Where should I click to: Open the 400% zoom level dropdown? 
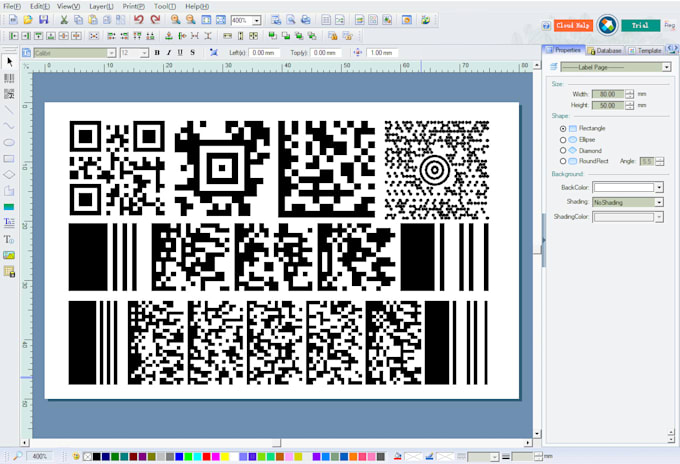coord(257,20)
